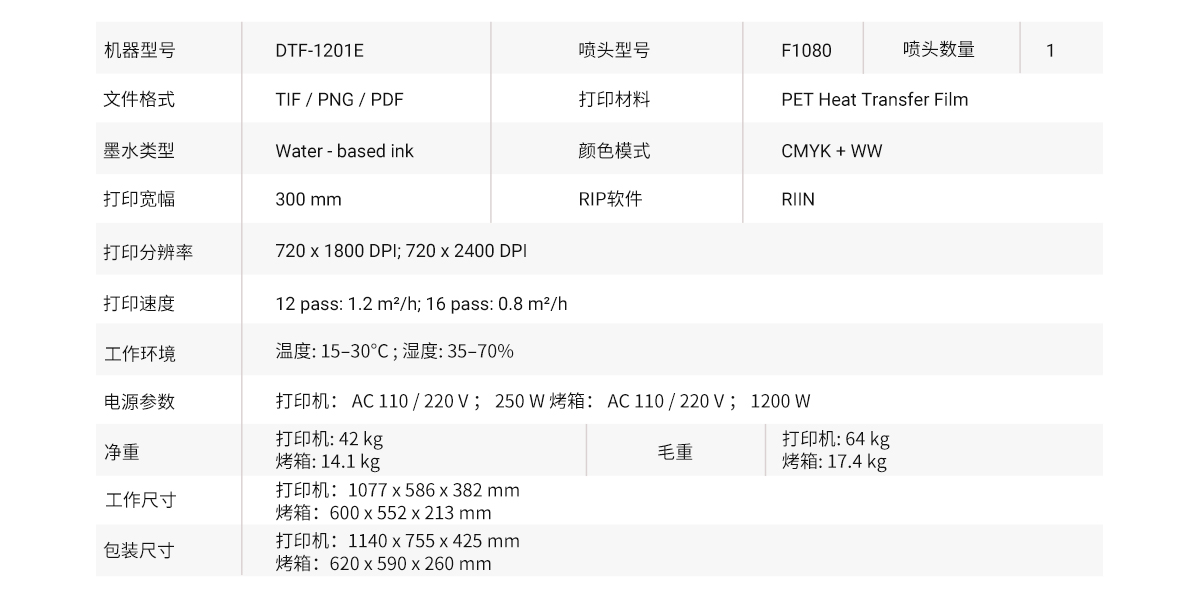Click the 电源参数 row label
This screenshot has height=594, width=1200.
tap(139, 401)
